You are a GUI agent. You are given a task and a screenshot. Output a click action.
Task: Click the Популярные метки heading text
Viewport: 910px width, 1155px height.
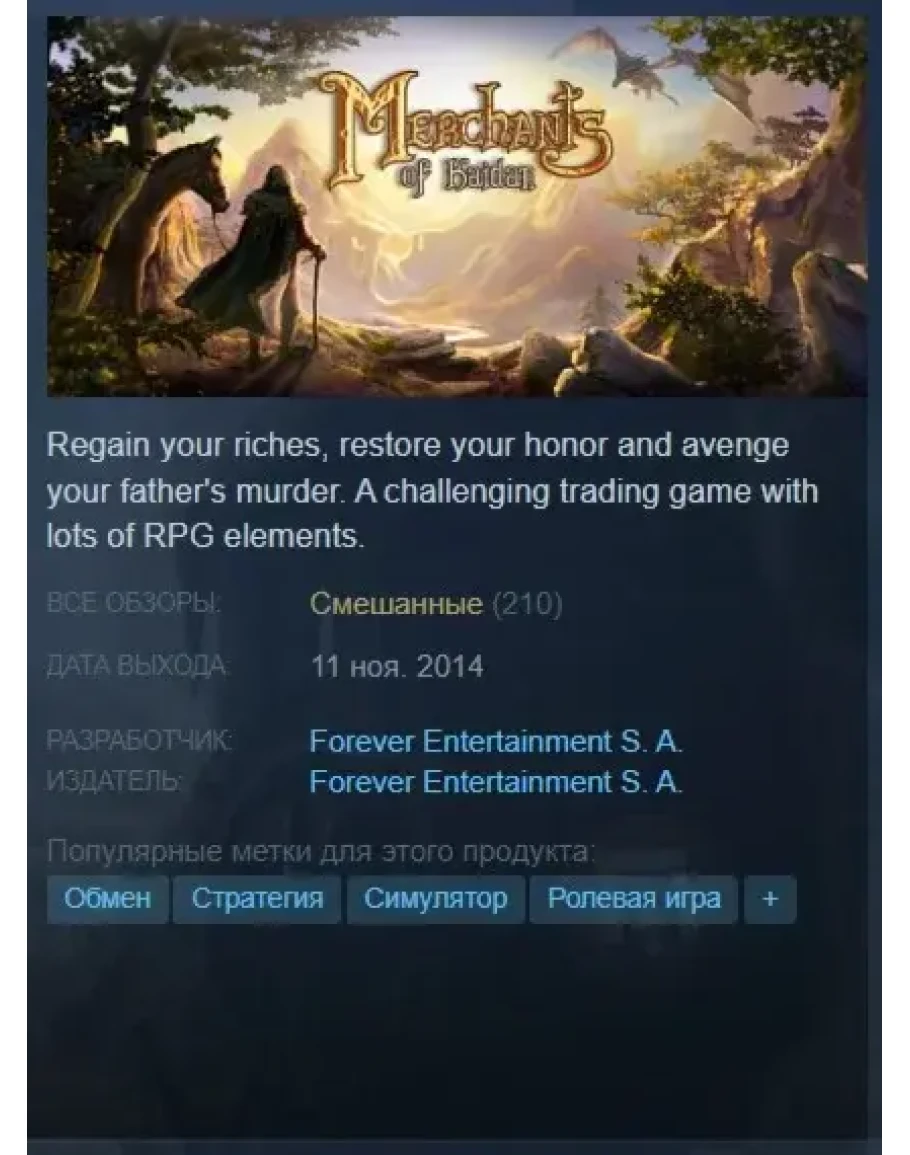320,852
